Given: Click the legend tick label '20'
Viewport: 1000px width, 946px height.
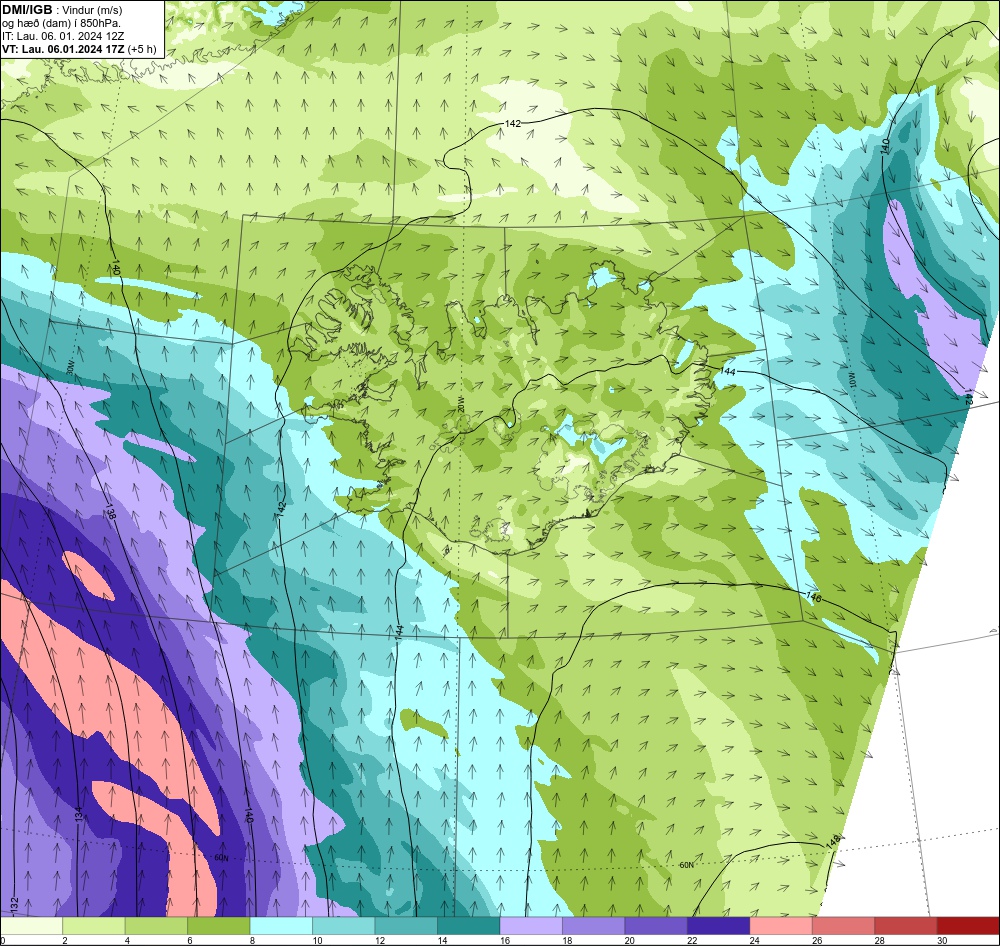Looking at the screenshot, I should (x=629, y=940).
